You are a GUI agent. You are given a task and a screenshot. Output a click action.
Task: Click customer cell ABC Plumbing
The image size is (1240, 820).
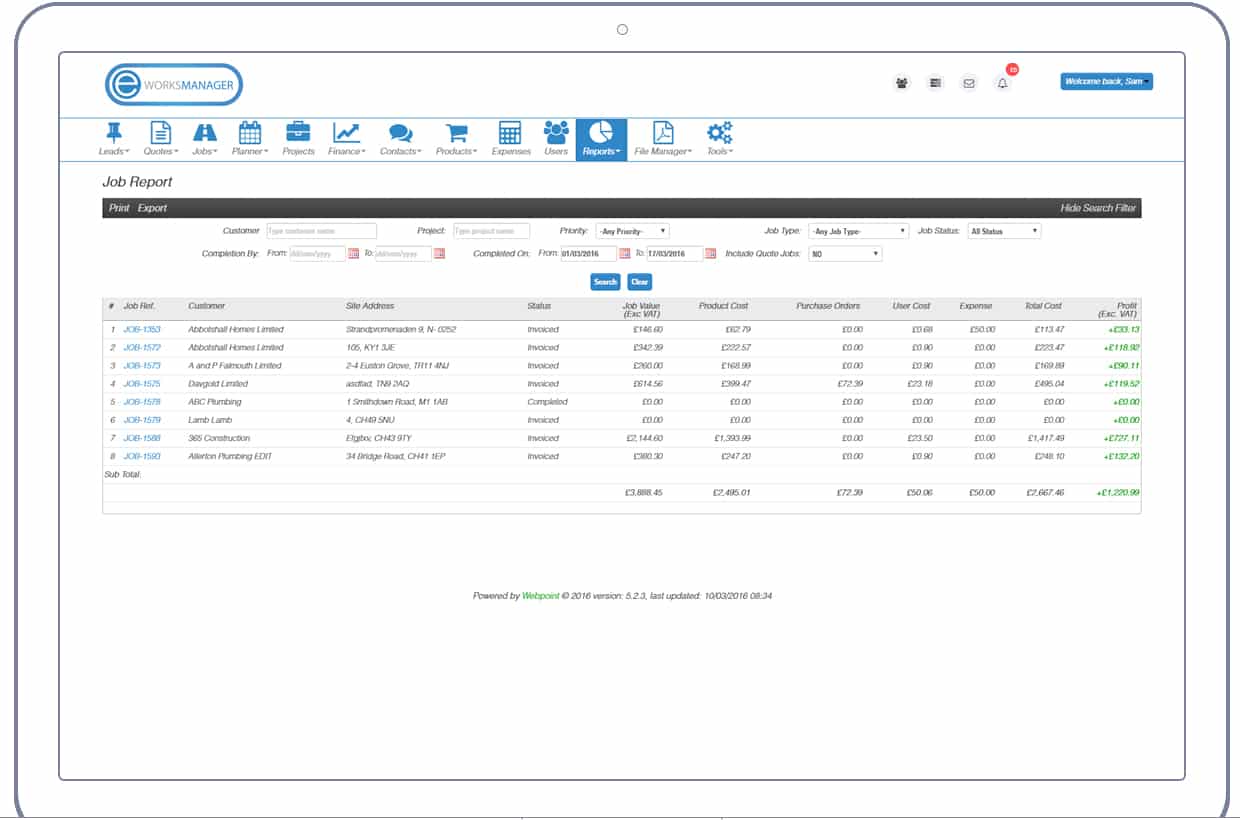(215, 402)
